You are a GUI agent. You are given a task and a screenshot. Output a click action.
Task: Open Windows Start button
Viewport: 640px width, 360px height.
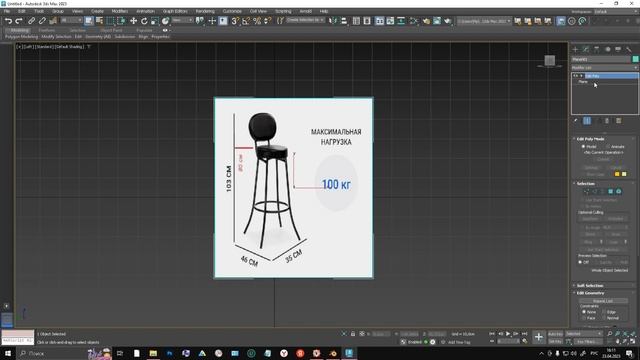[7, 353]
